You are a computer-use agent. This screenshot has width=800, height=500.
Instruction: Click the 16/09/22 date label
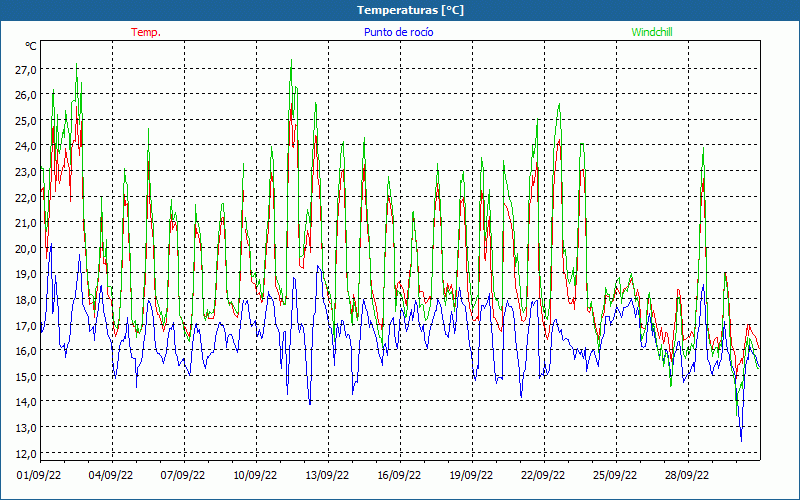coord(399,475)
